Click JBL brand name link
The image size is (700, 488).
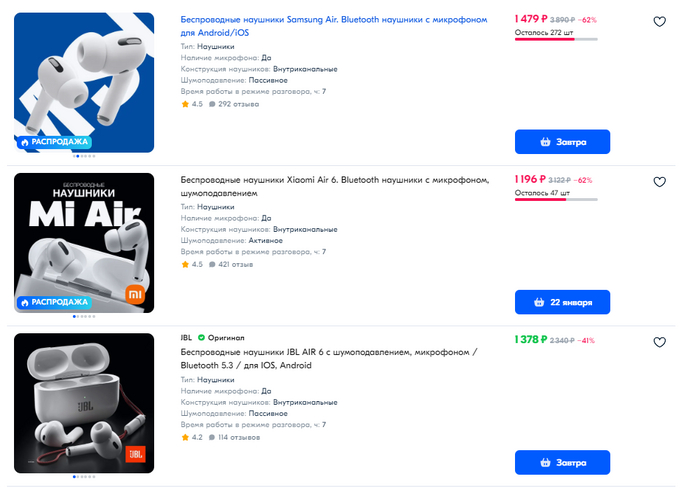tap(186, 338)
